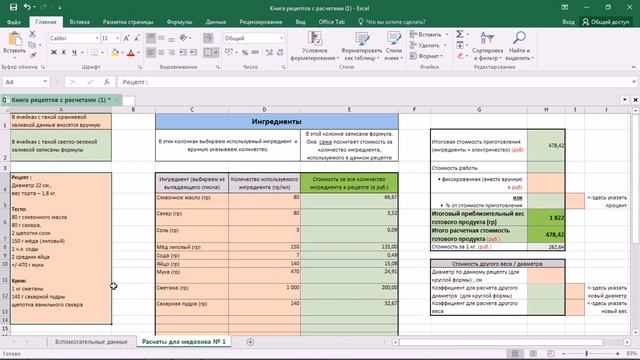Image resolution: width=640 pixels, height=360 pixels.
Task: Toggle italic (К) formatting
Action: pos(64,53)
